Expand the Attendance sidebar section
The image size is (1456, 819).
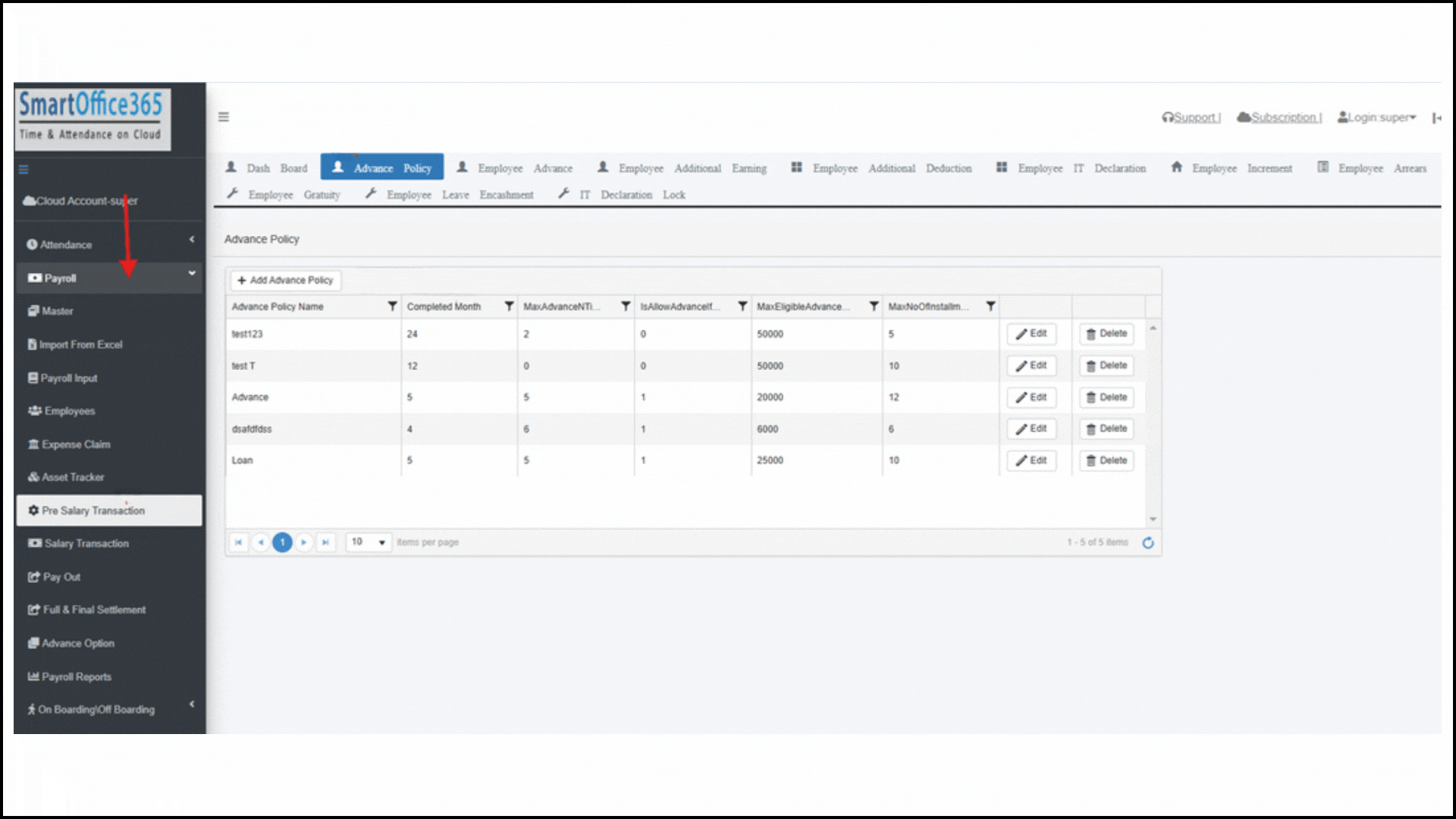click(x=109, y=244)
